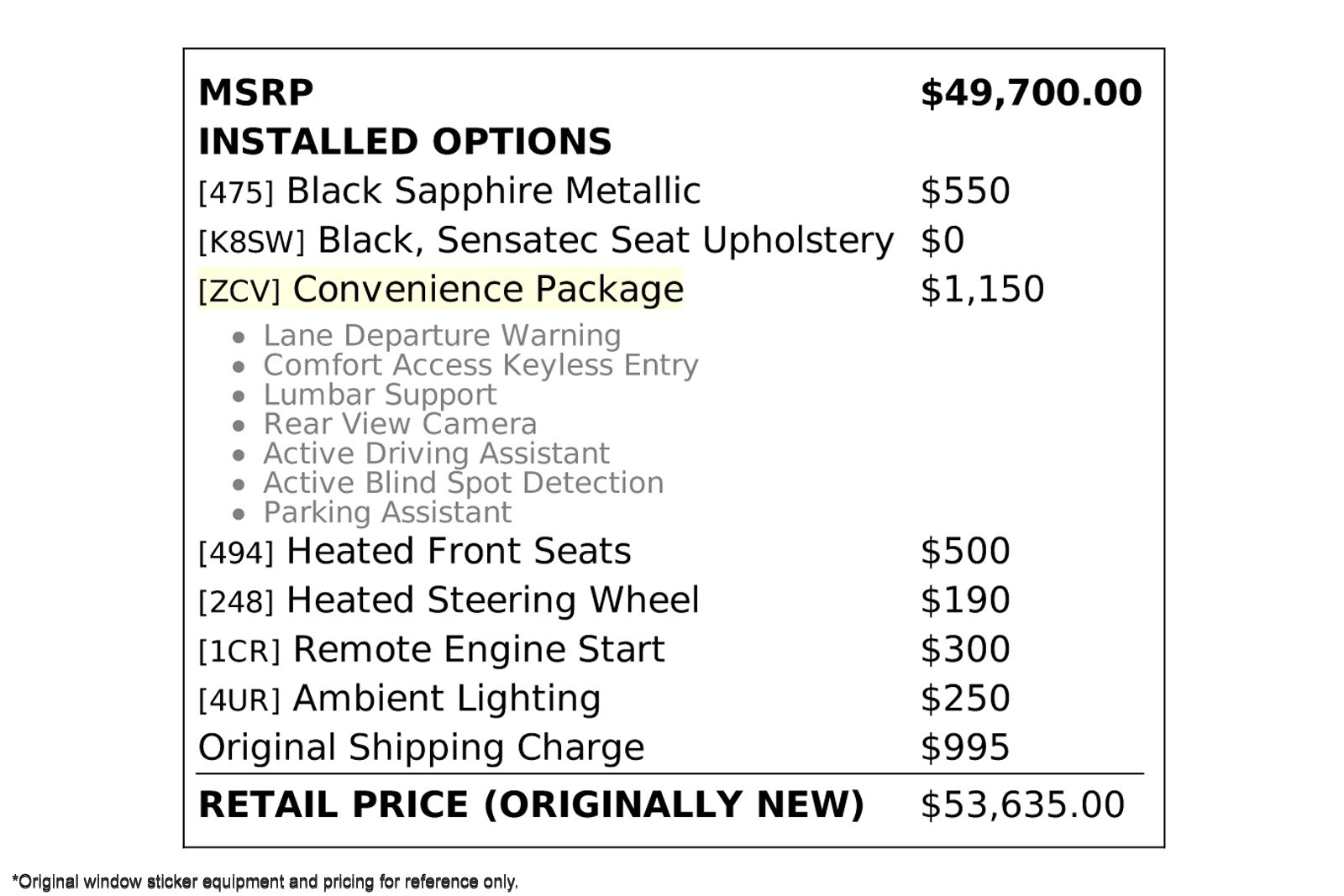Click the [475] option code
The height and width of the screenshot is (896, 1344).
click(x=236, y=193)
